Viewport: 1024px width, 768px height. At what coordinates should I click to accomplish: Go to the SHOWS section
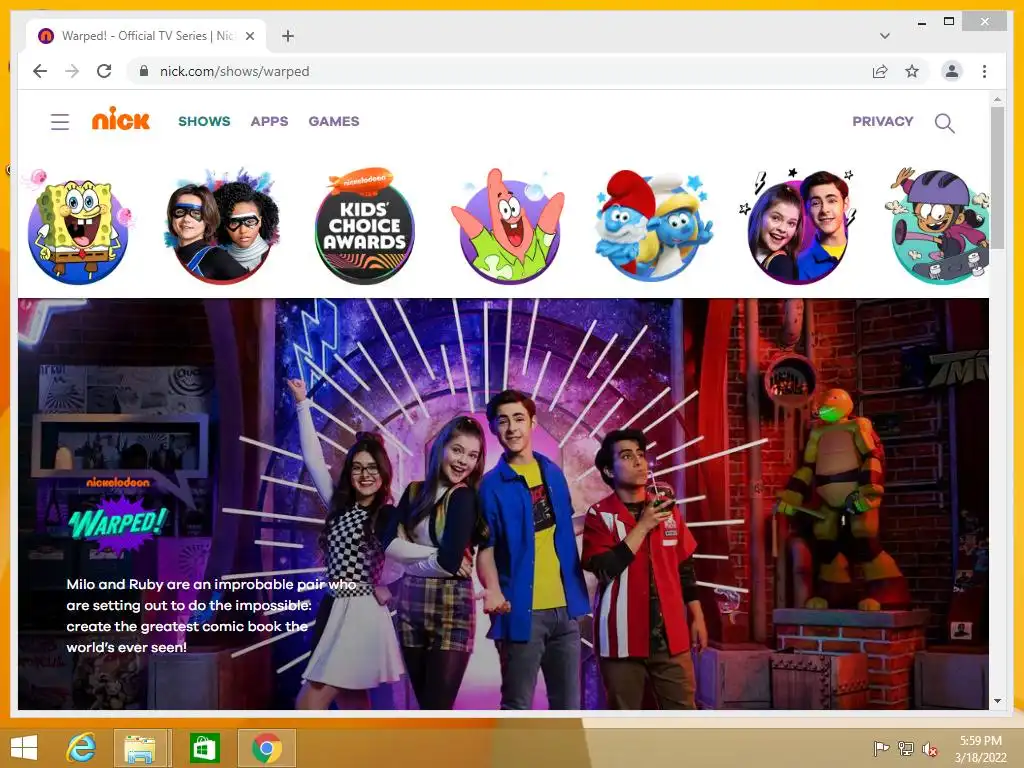[204, 121]
